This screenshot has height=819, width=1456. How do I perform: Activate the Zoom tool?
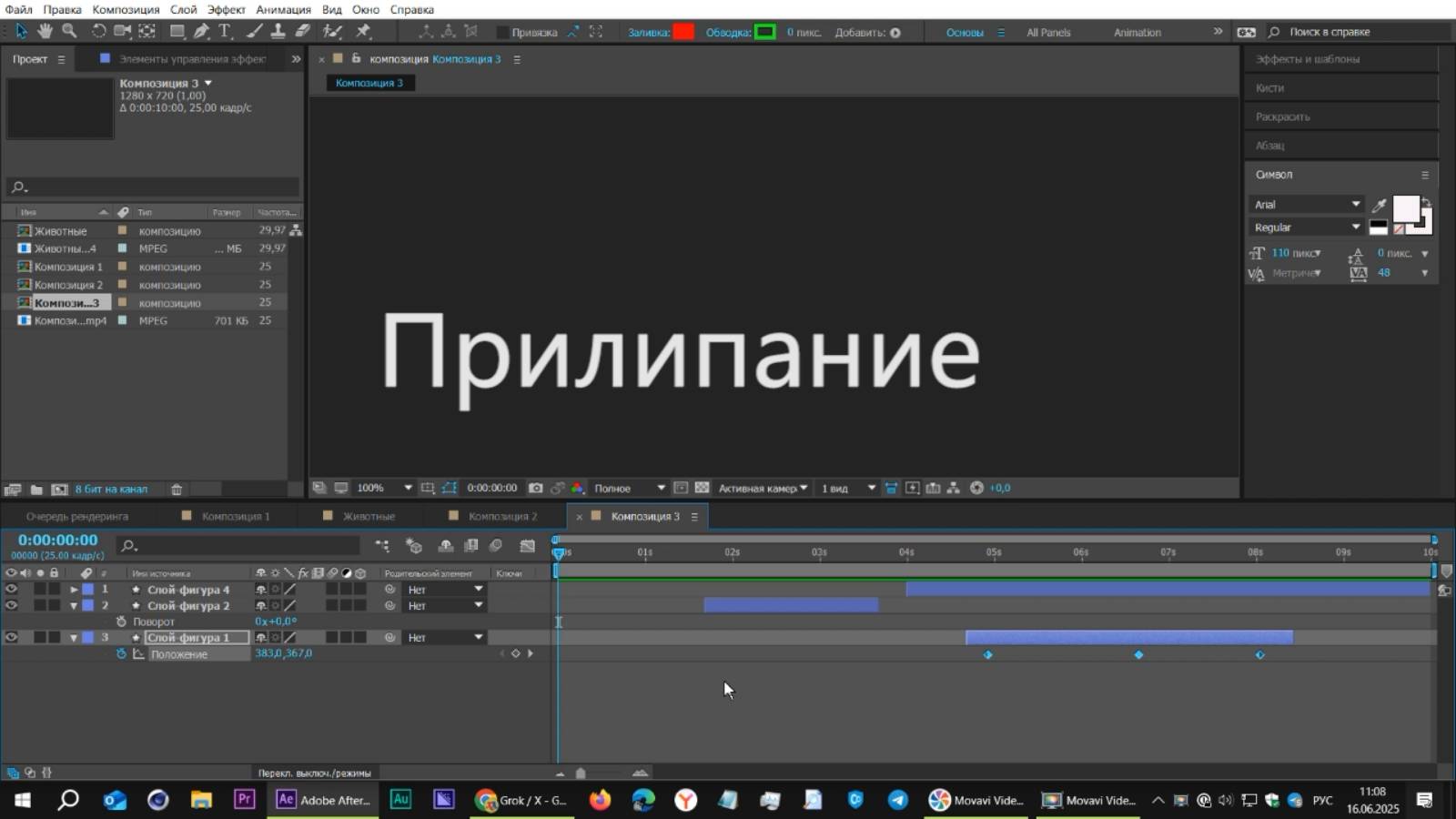69,31
